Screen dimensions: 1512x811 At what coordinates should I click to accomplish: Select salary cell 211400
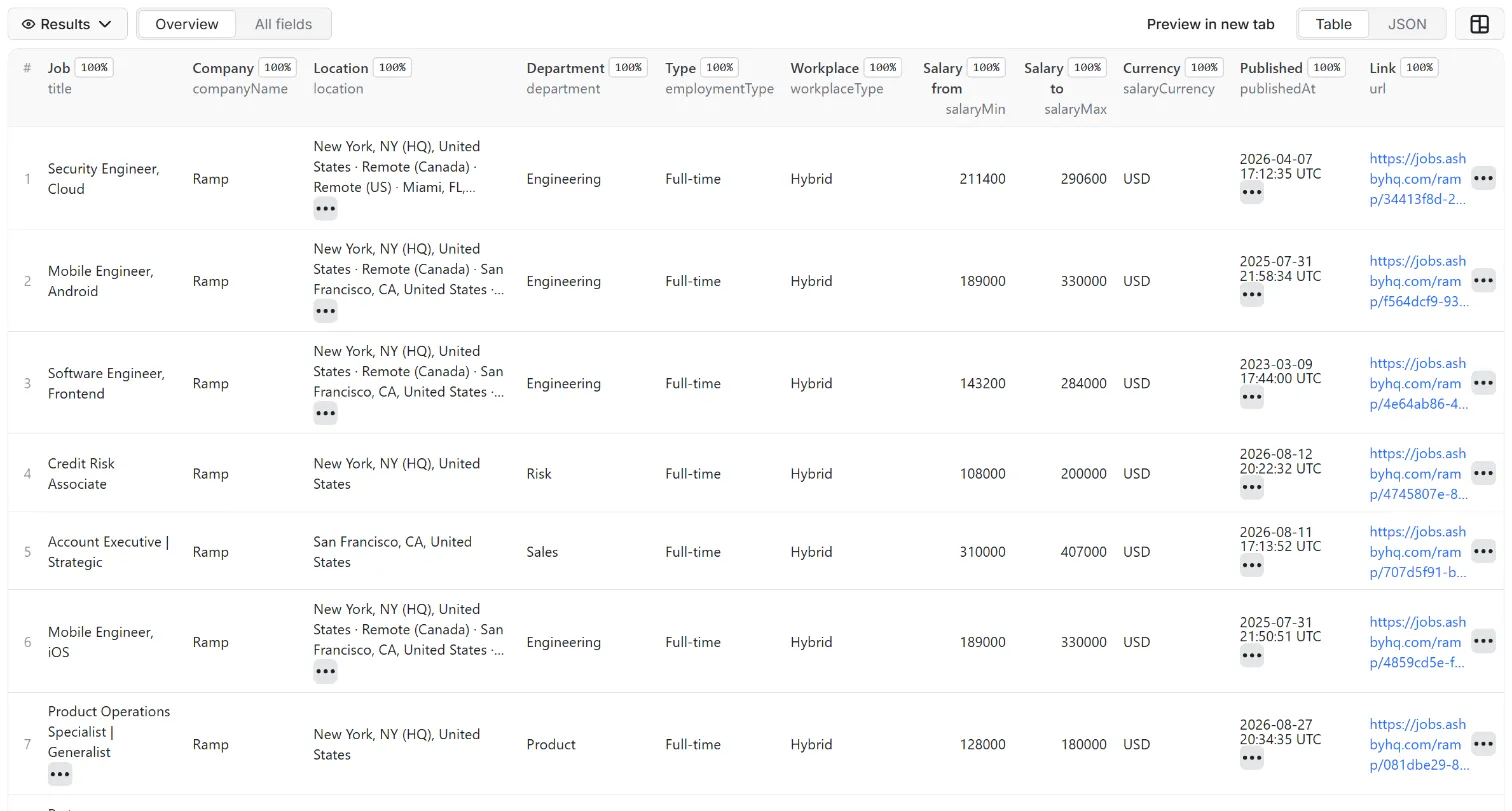(x=982, y=179)
